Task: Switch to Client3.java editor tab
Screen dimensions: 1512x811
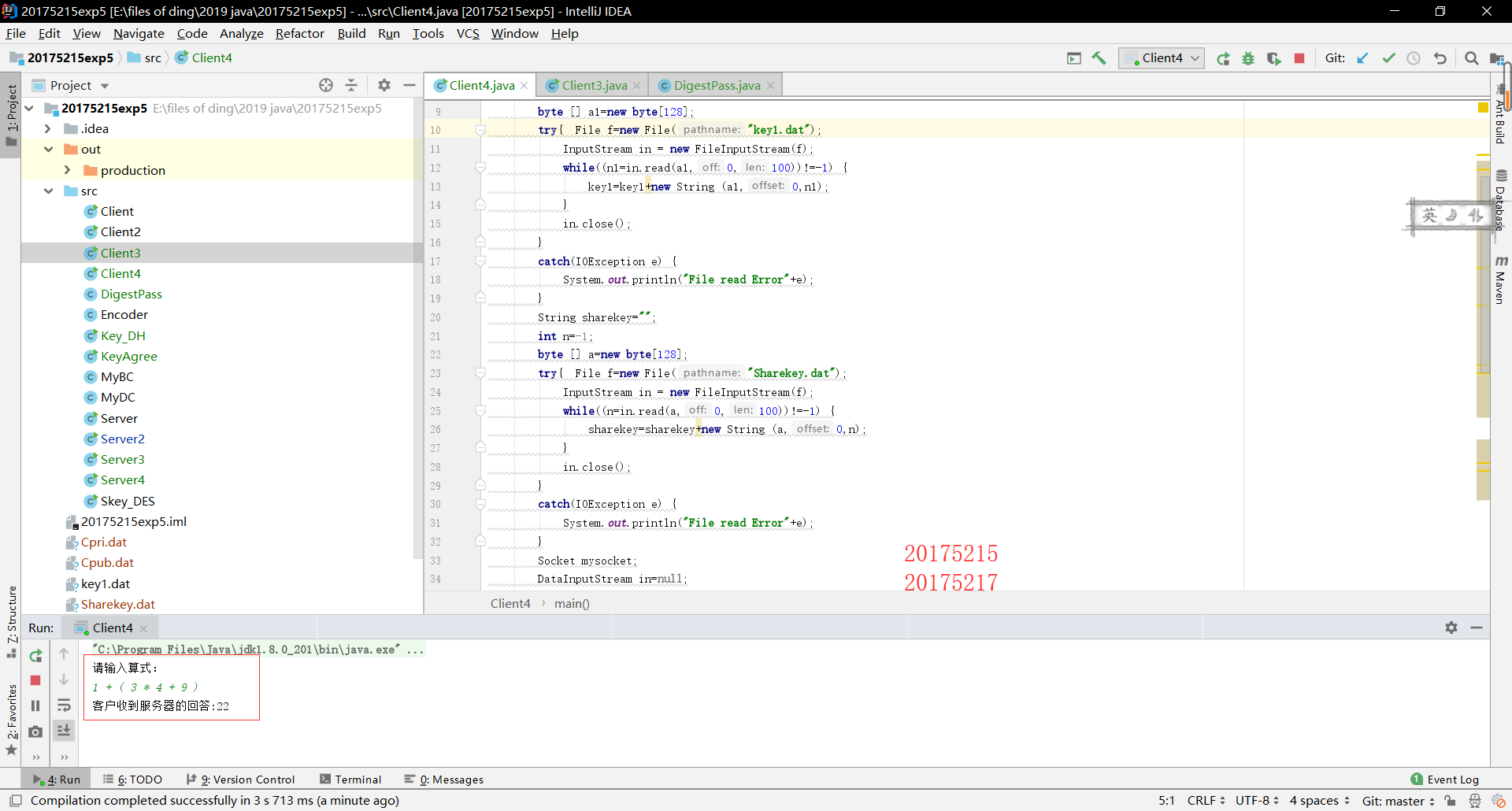Action: pyautogui.click(x=594, y=85)
